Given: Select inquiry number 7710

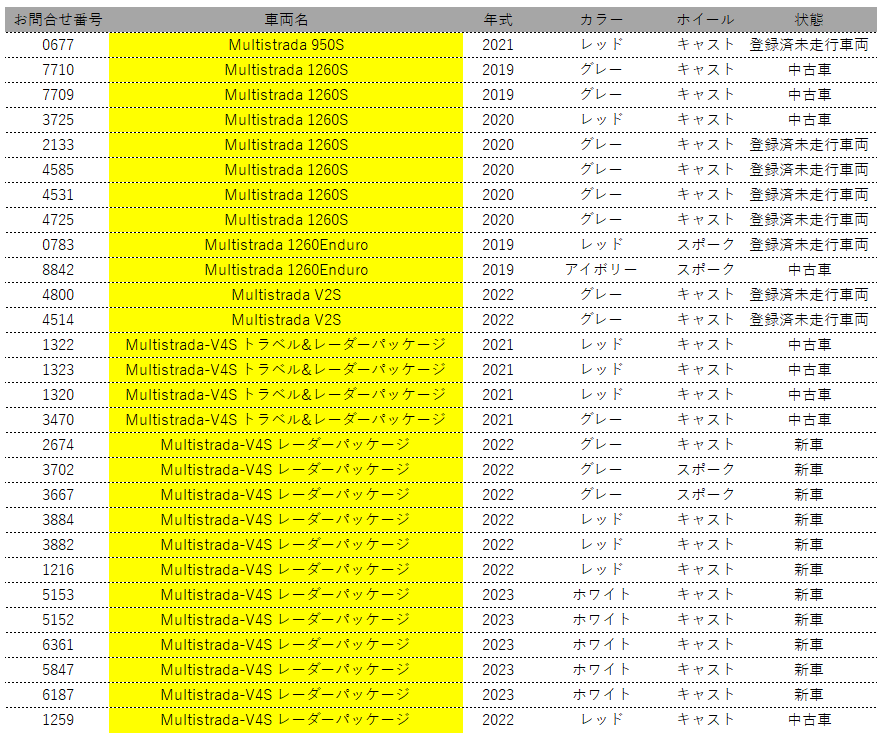Looking at the screenshot, I should (58, 70).
